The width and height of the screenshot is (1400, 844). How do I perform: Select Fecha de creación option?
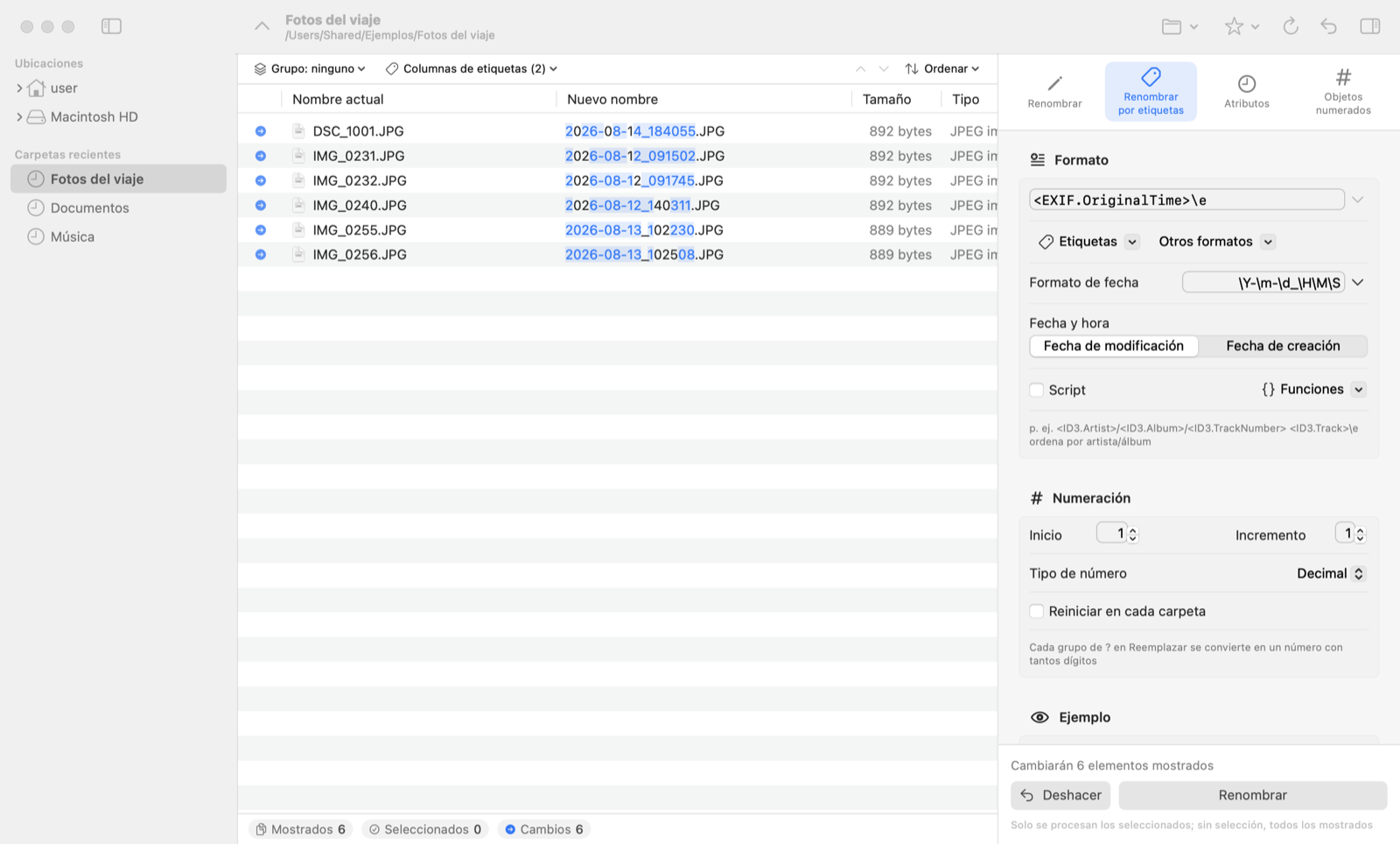1283,346
